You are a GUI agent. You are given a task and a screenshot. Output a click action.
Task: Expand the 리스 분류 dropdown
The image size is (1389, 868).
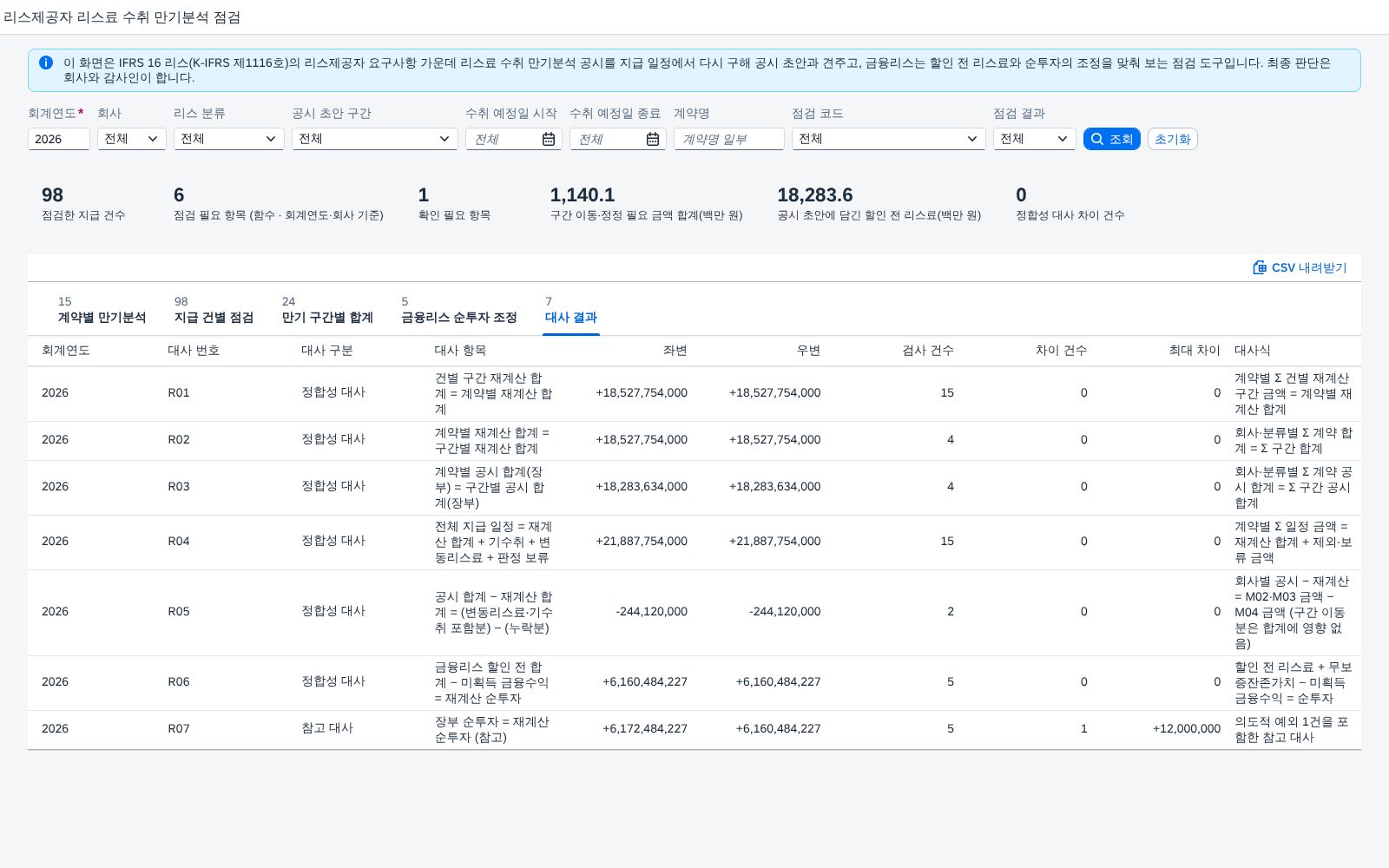229,139
